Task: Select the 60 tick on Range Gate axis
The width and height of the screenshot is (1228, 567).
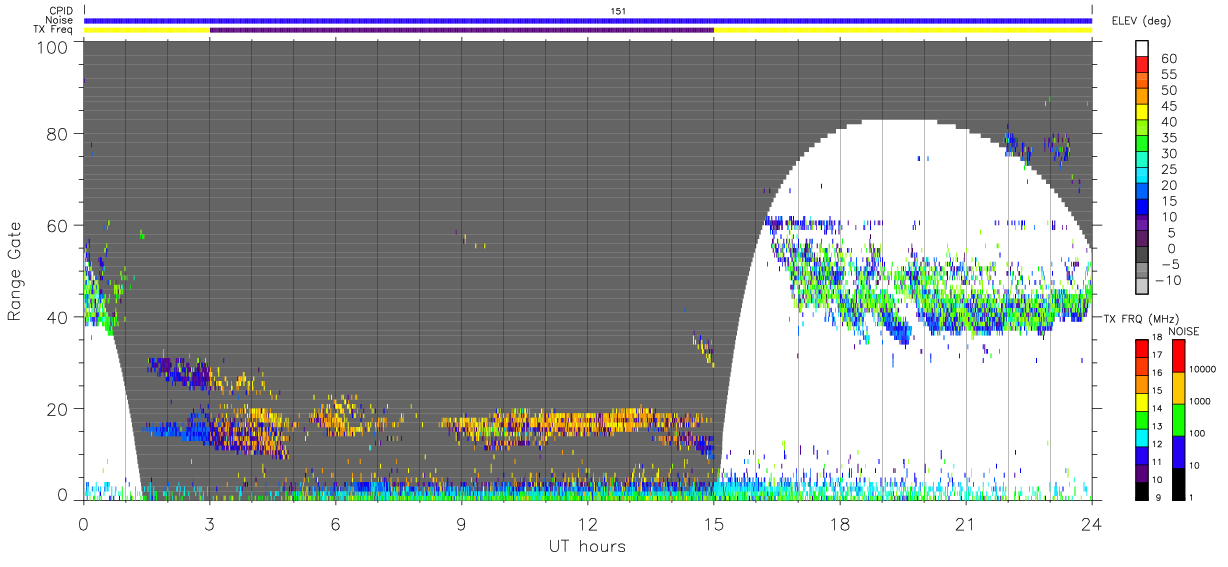Action: pos(57,226)
